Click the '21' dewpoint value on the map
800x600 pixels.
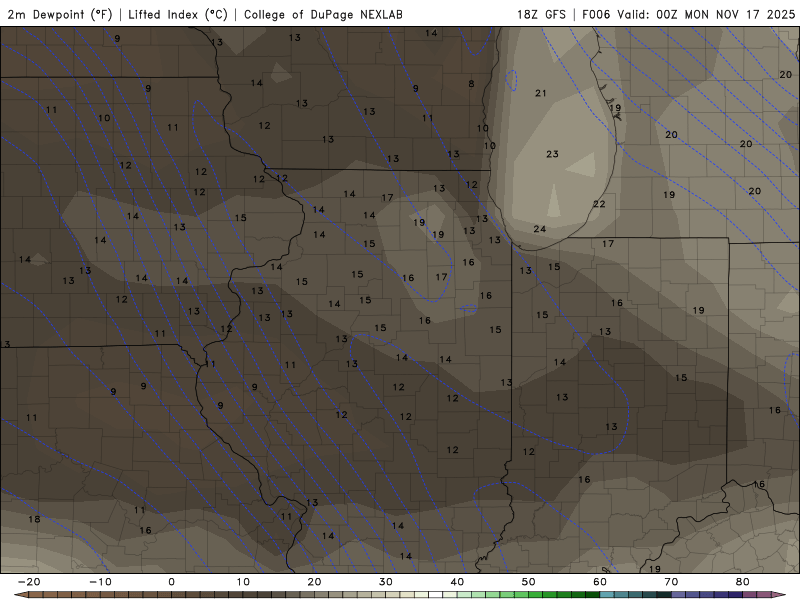(x=541, y=93)
